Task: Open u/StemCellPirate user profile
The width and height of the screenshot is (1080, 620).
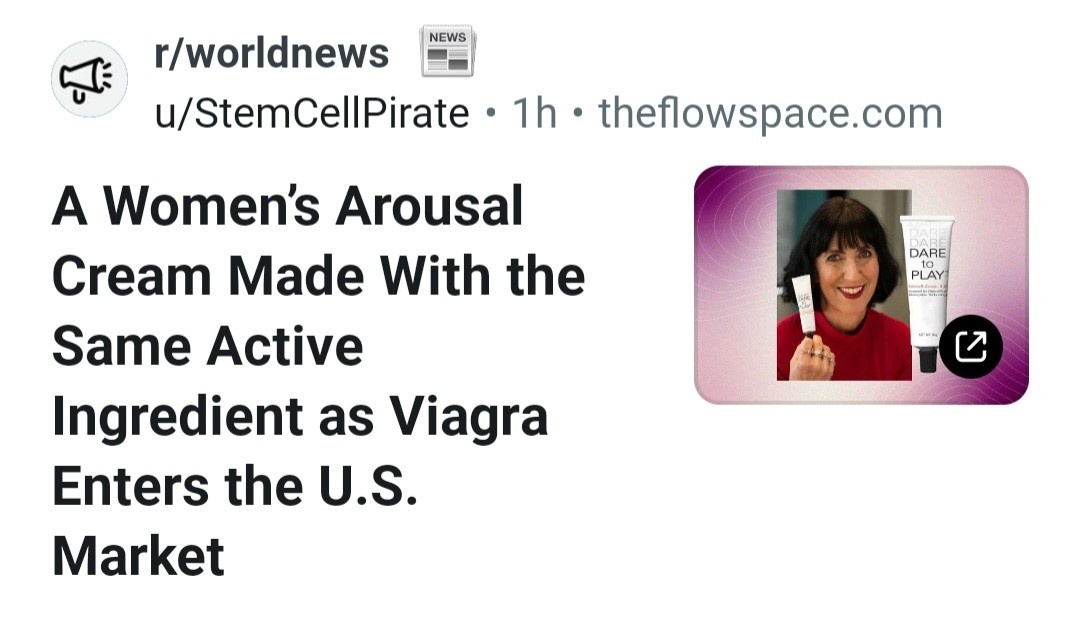Action: [311, 114]
